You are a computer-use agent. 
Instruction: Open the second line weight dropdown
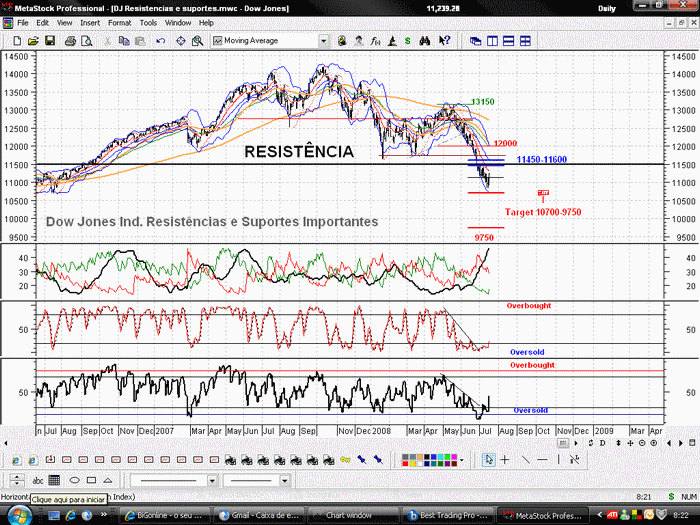click(x=285, y=480)
